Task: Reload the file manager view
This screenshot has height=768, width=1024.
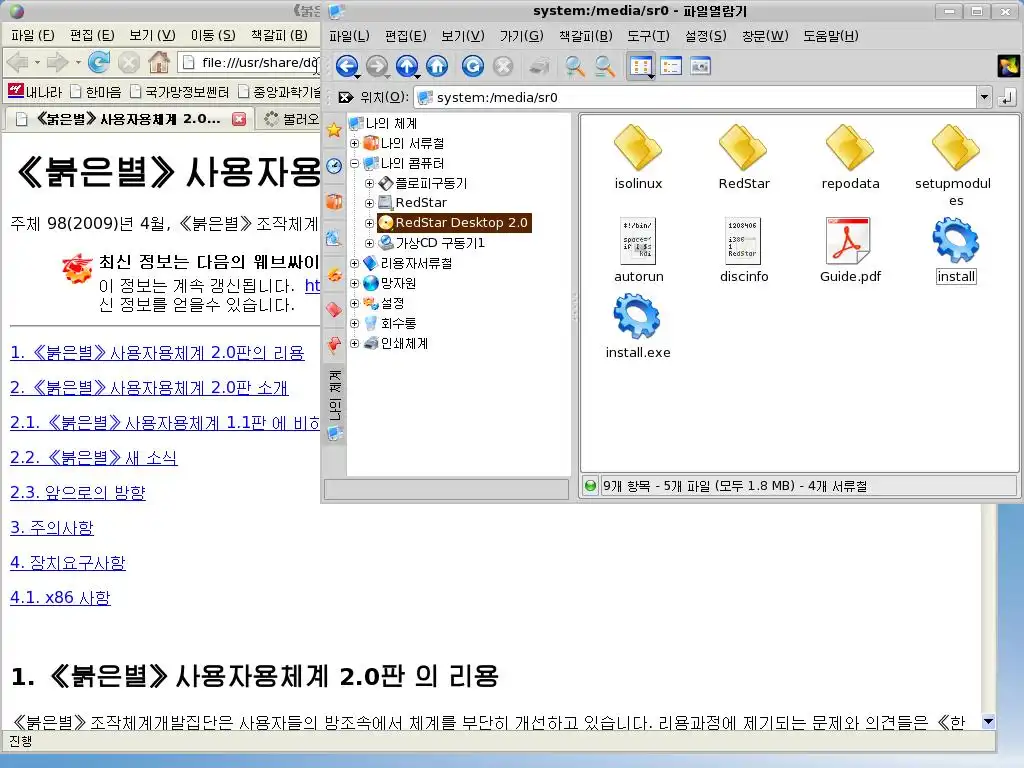Action: [x=473, y=66]
